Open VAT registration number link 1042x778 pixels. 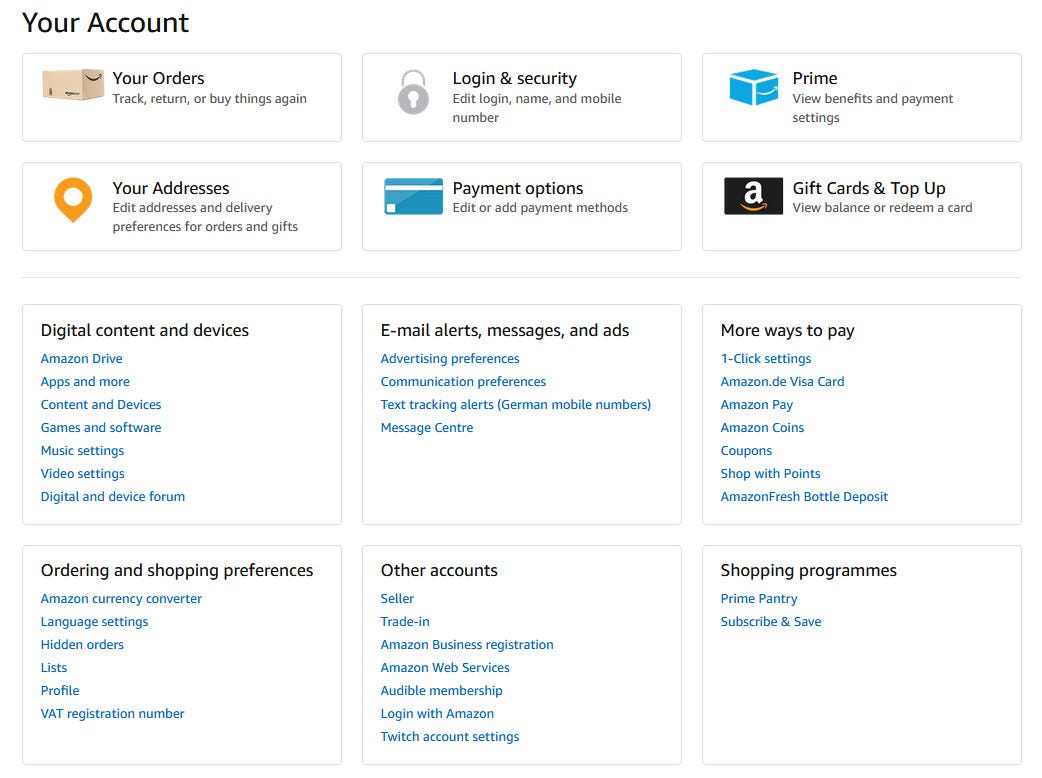tap(112, 714)
